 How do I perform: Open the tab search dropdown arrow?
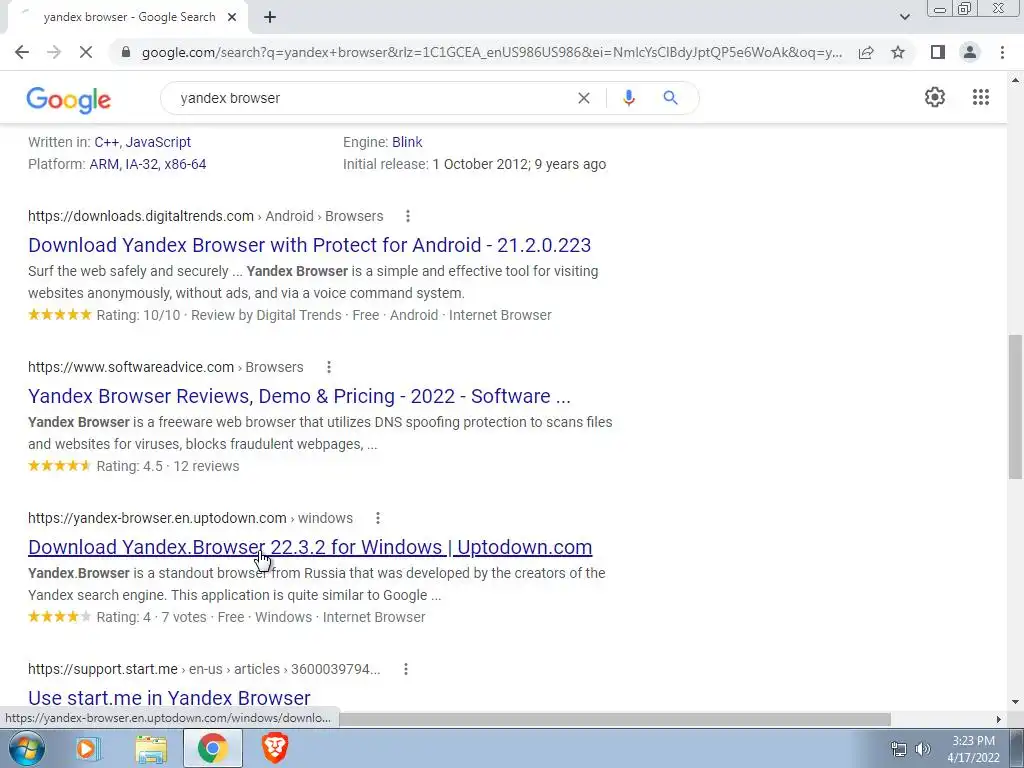(x=904, y=17)
